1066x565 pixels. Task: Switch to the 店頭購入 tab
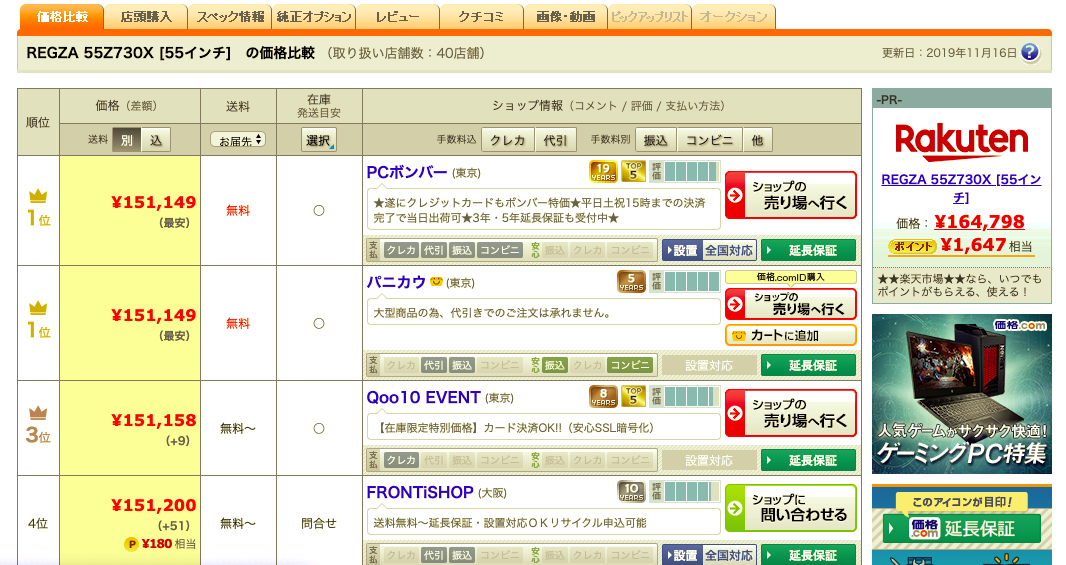point(146,17)
